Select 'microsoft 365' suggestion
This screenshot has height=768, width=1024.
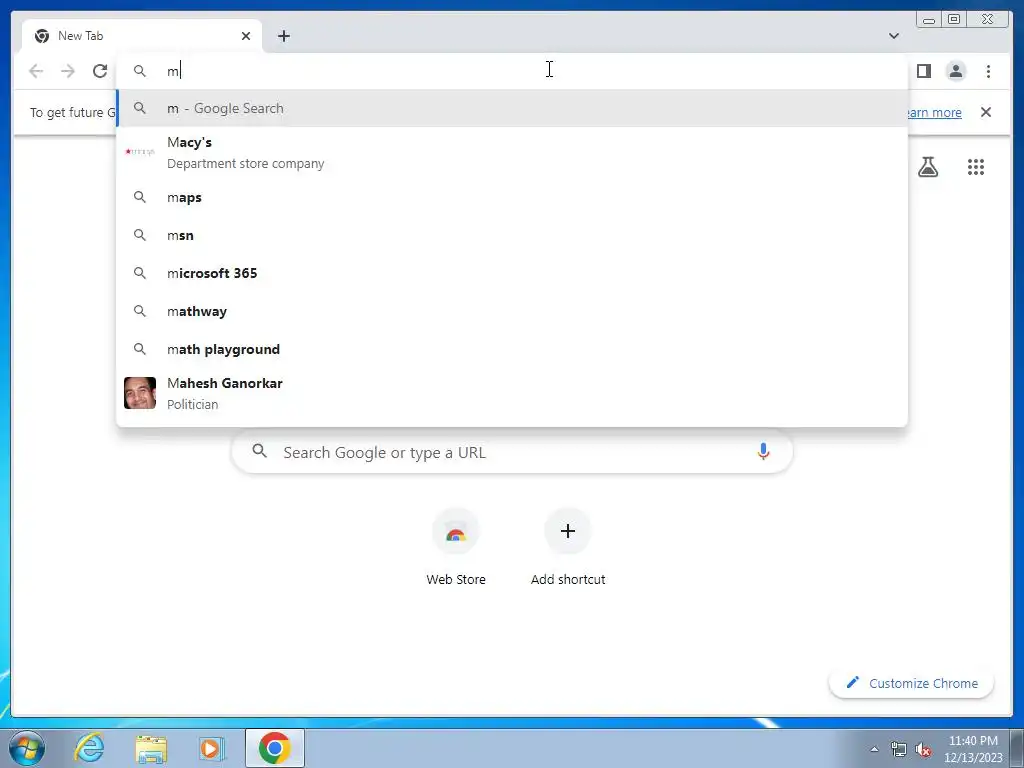point(512,273)
